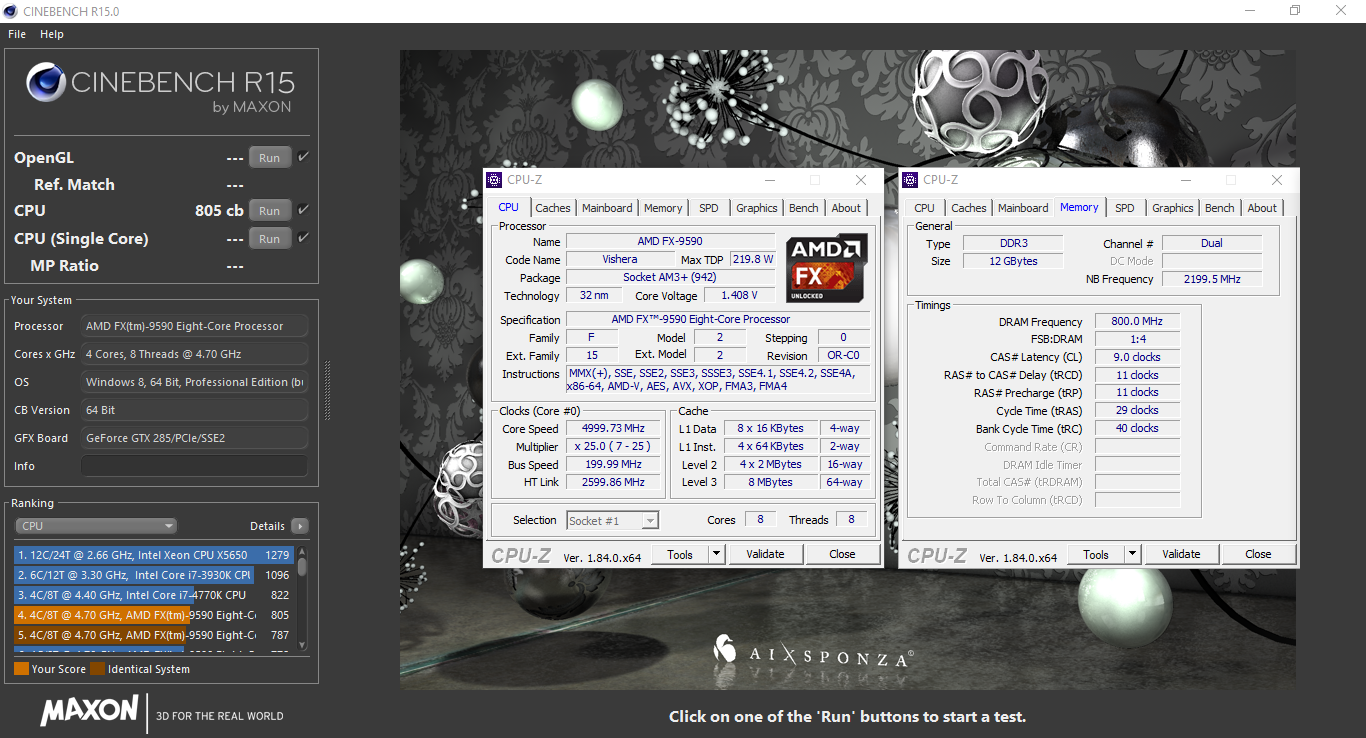This screenshot has width=1366, height=738.
Task: Click the Processor name field in Your System
Action: pos(194,326)
